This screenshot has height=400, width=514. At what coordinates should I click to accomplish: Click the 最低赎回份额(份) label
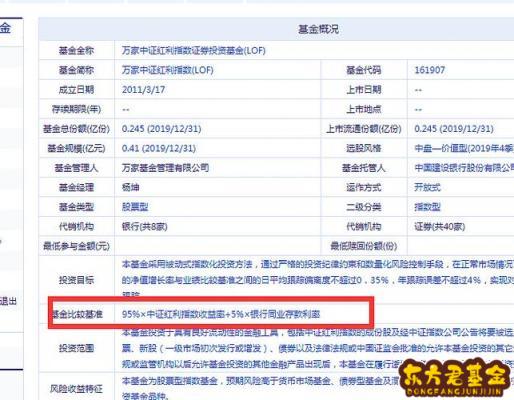(x=364, y=246)
